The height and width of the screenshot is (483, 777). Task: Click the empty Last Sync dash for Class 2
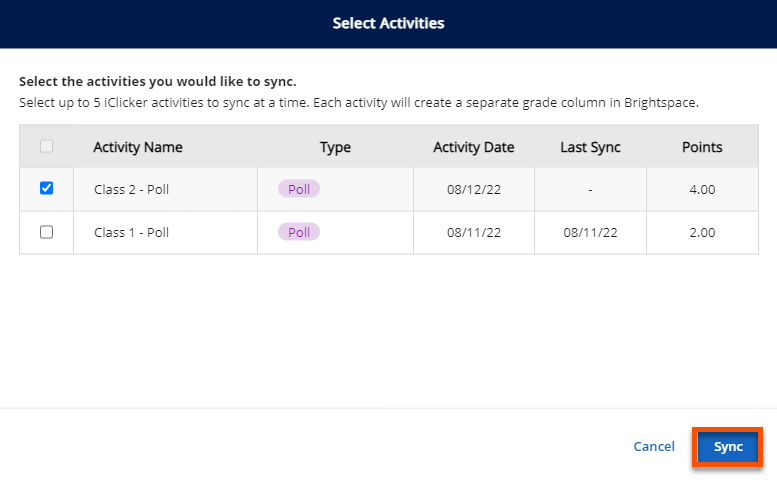click(590, 189)
